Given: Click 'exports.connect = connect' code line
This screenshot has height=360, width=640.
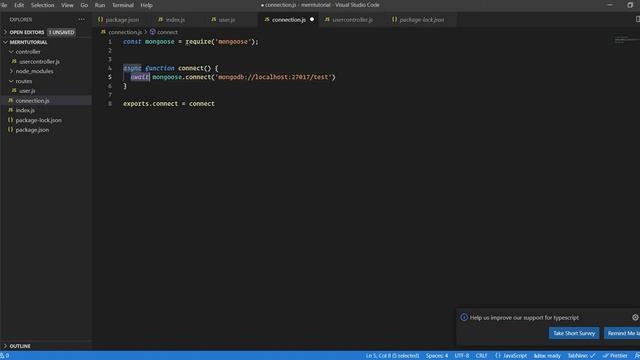Looking at the screenshot, I should (169, 104).
